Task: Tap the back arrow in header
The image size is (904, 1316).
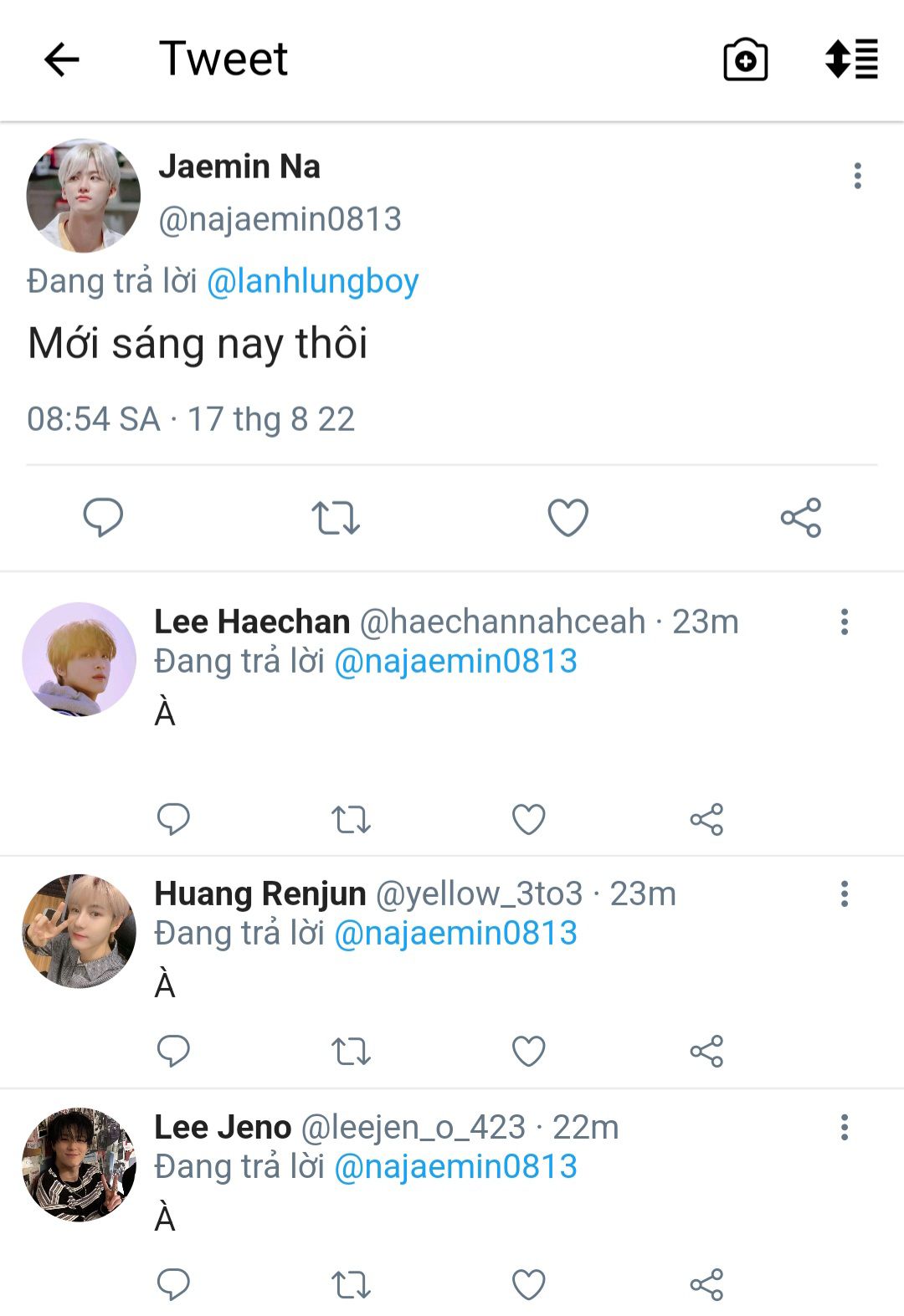Action: (61, 60)
